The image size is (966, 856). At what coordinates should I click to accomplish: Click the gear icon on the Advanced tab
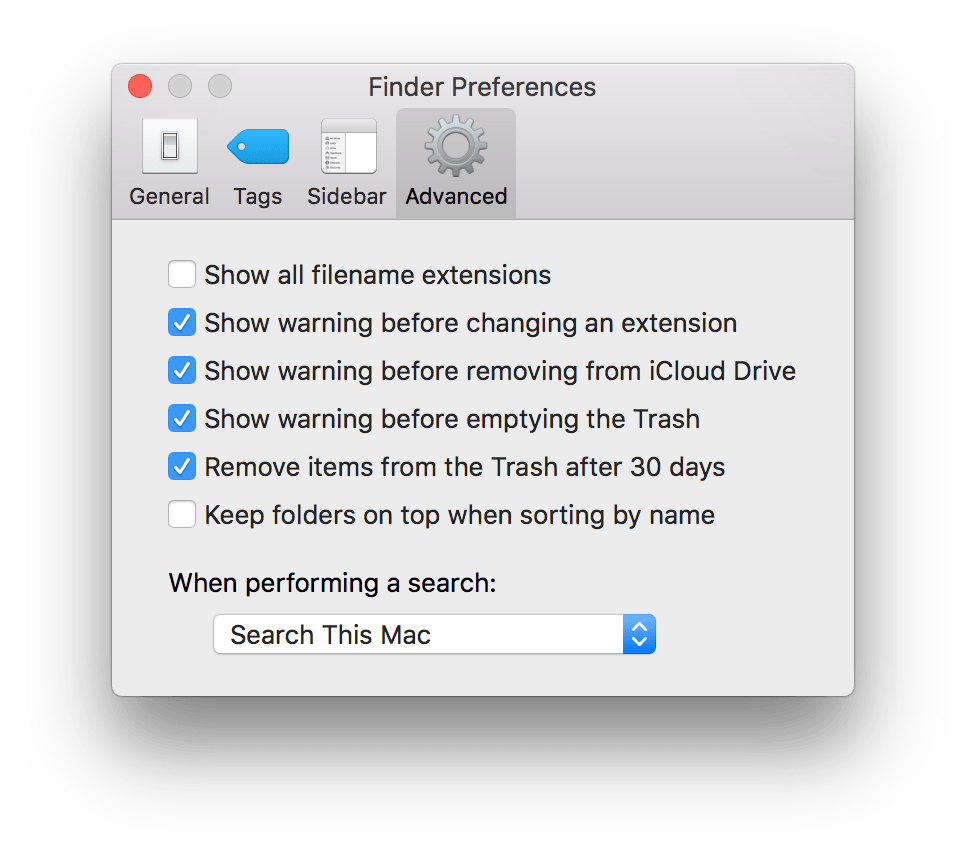tap(455, 145)
